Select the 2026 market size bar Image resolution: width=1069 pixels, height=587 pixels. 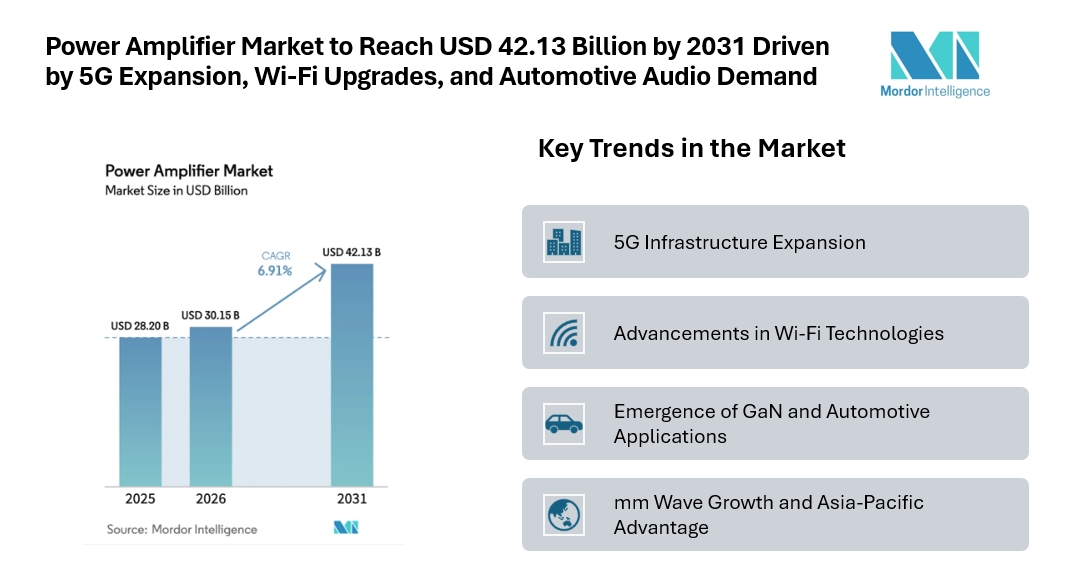(212, 405)
